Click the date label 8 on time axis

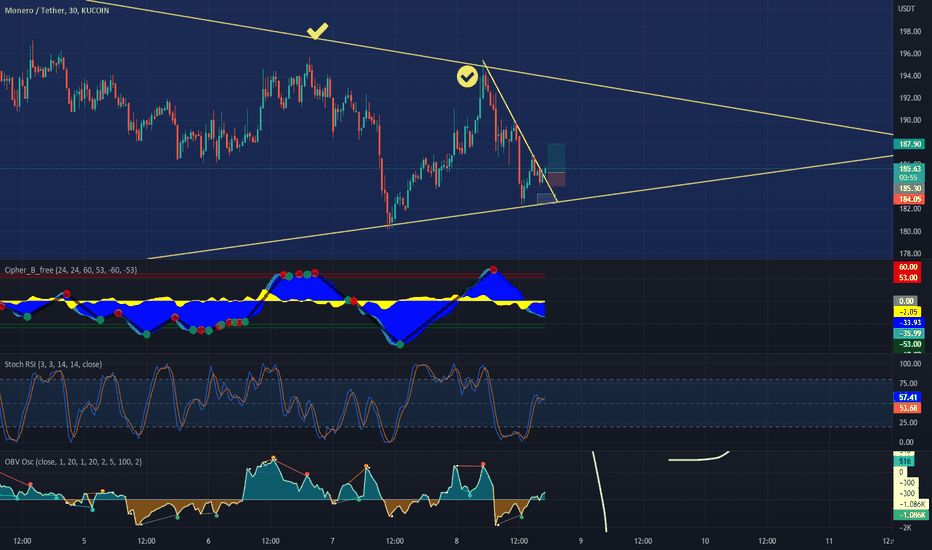tap(456, 541)
